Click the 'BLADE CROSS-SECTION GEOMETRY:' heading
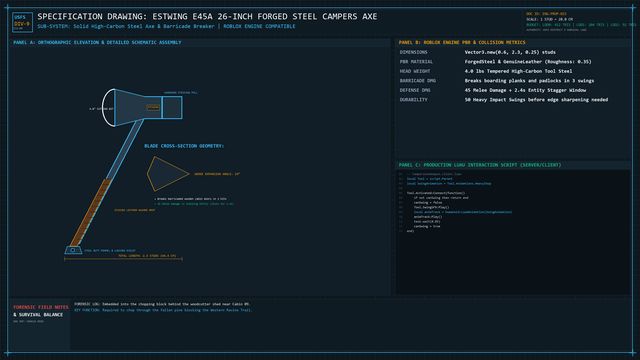The image size is (640, 360). click(x=184, y=146)
